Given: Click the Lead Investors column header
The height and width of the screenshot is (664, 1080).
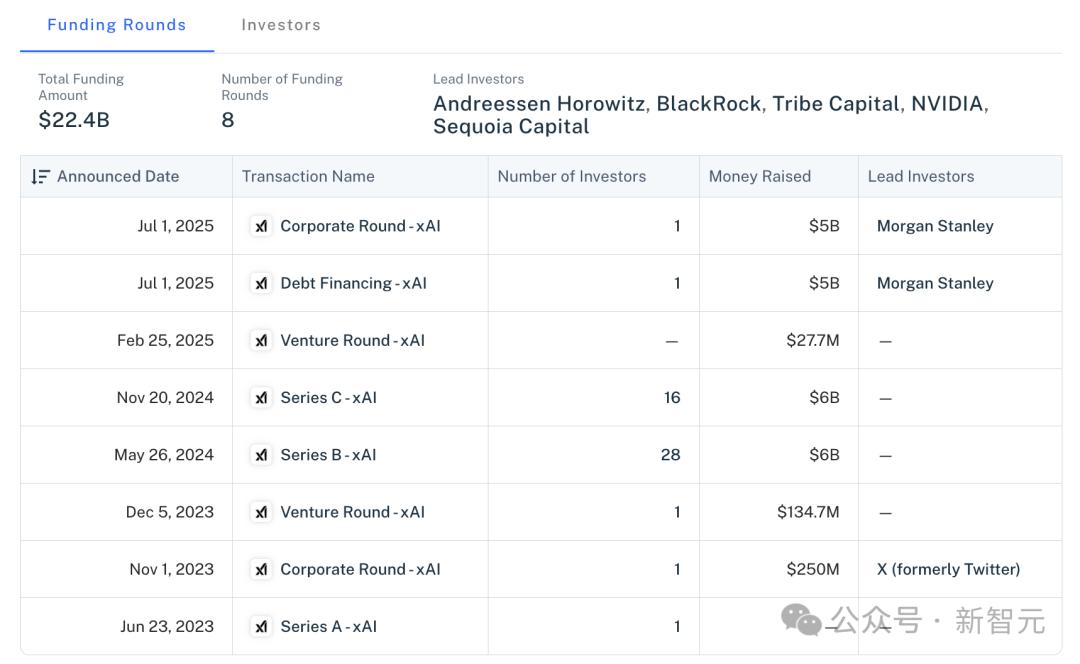Looking at the screenshot, I should click(921, 176).
